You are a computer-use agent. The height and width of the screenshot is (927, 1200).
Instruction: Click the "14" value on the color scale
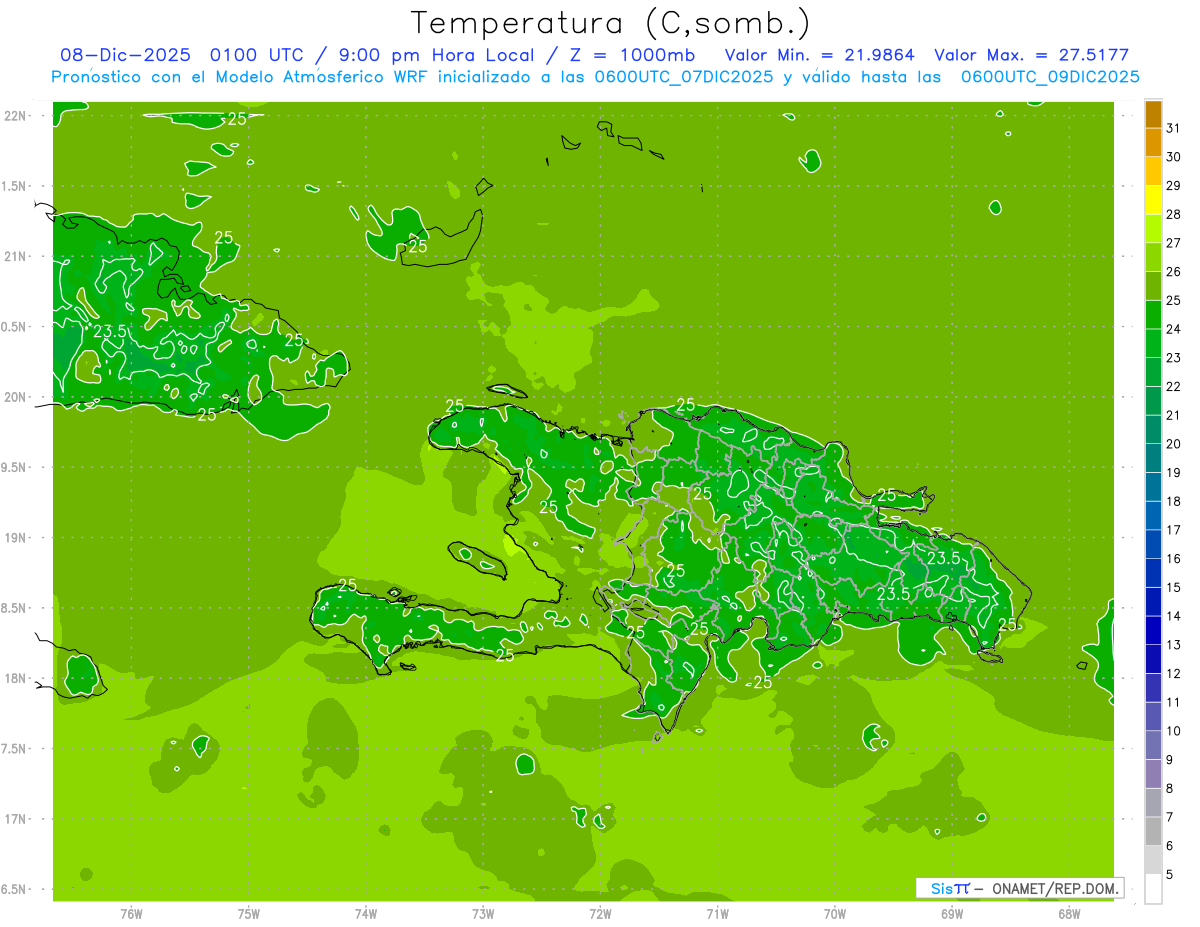click(x=1174, y=616)
